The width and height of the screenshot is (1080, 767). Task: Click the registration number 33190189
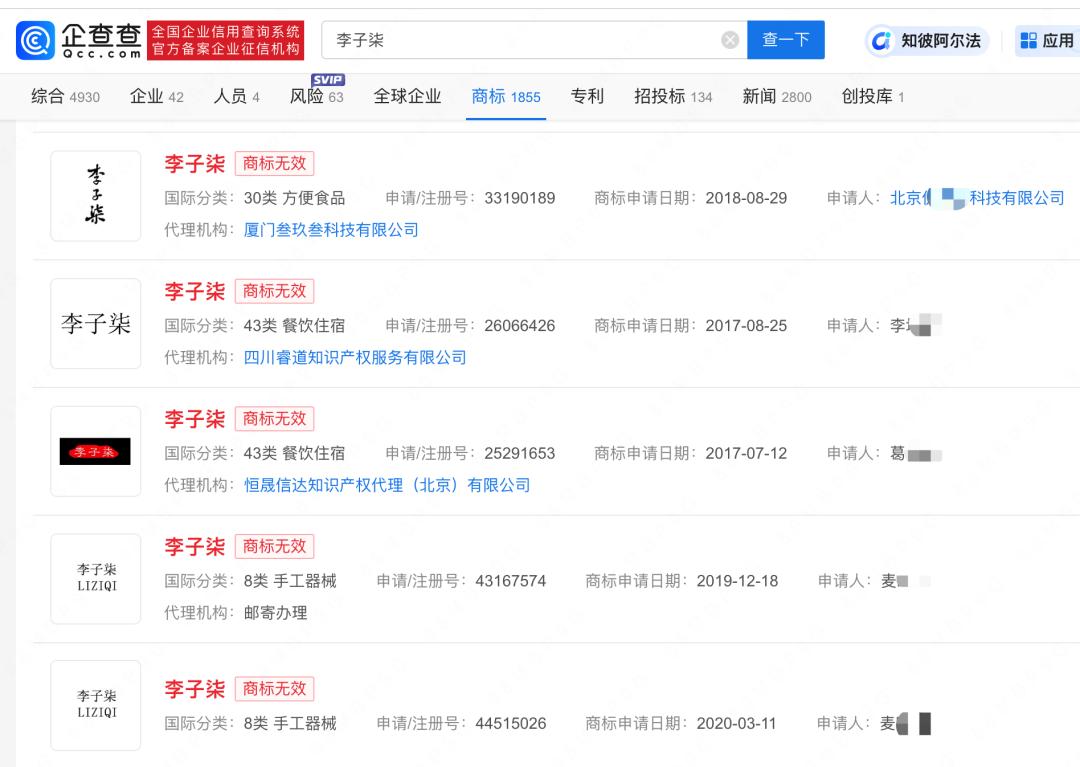tap(519, 198)
